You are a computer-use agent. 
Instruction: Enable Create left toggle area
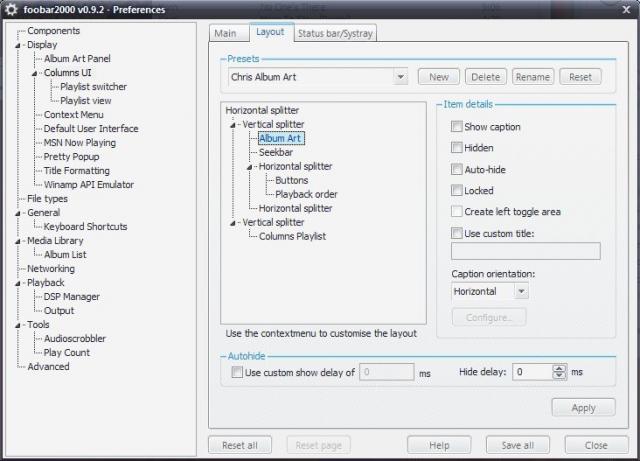(457, 212)
